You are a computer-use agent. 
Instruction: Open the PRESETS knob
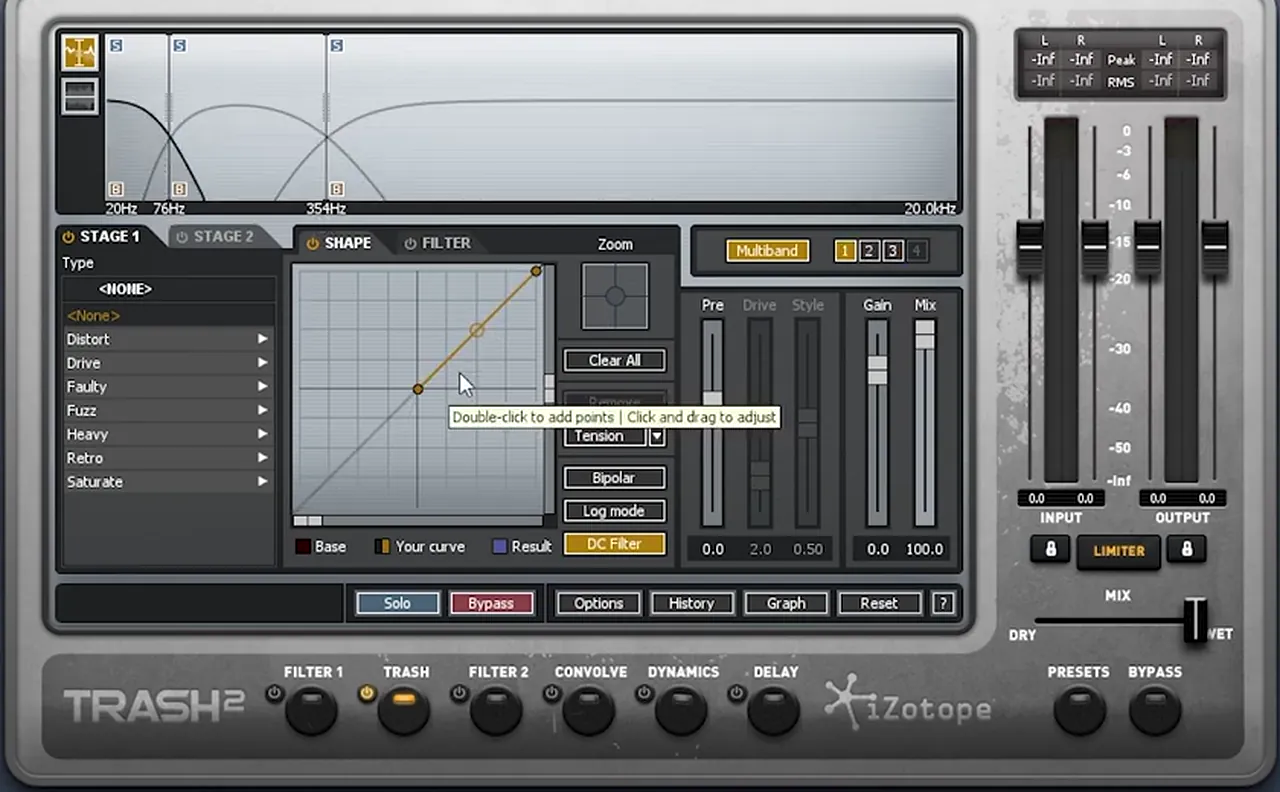(x=1079, y=710)
